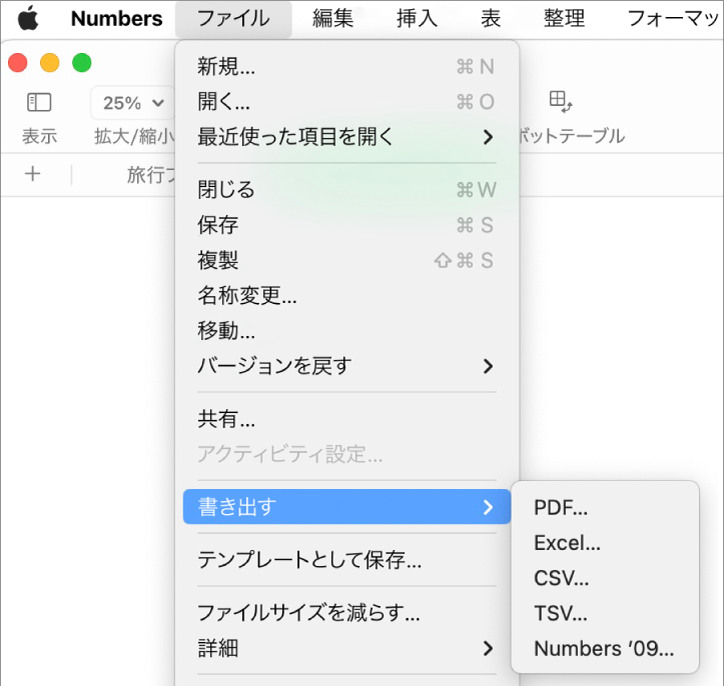Screen dimensions: 724x686
Task: Expand 最近使った項目を開く submenu
Action: pos(347,137)
